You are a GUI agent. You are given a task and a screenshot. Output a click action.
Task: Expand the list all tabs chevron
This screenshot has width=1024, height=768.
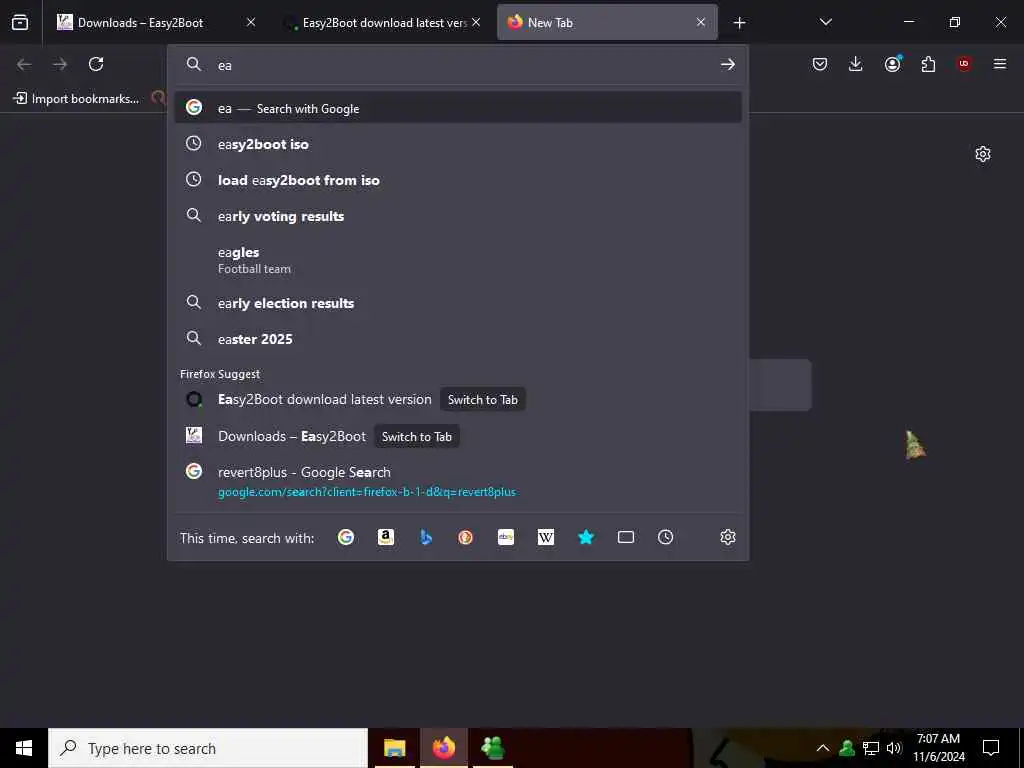coord(825,23)
